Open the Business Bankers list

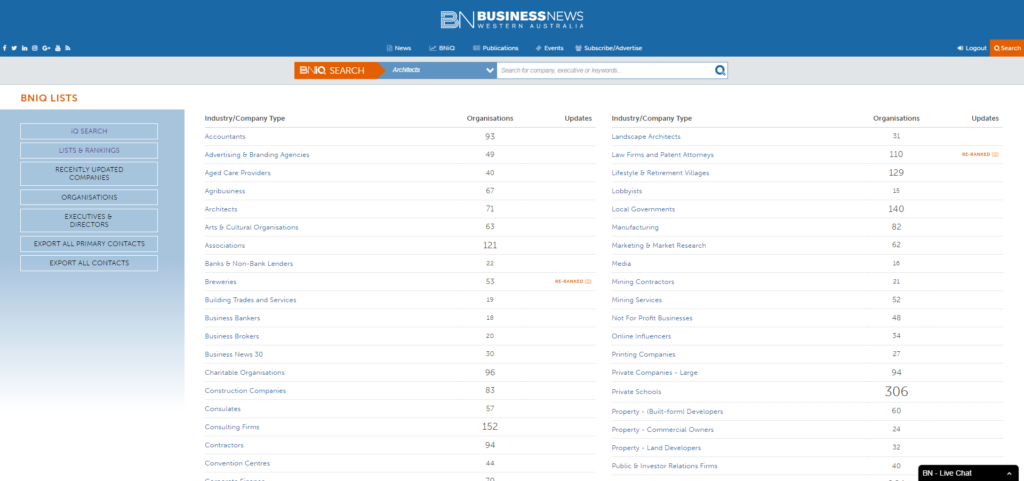tap(232, 318)
